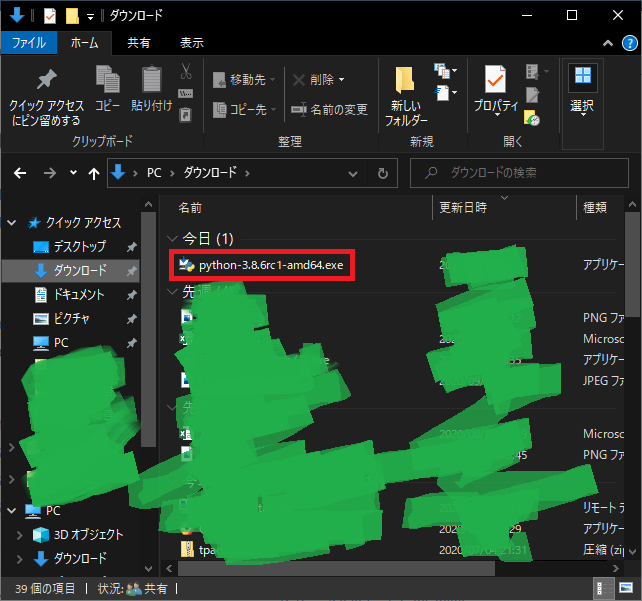Click the Edit icon in 開く group
Viewport: 642px width, 601px height.
(x=532, y=95)
